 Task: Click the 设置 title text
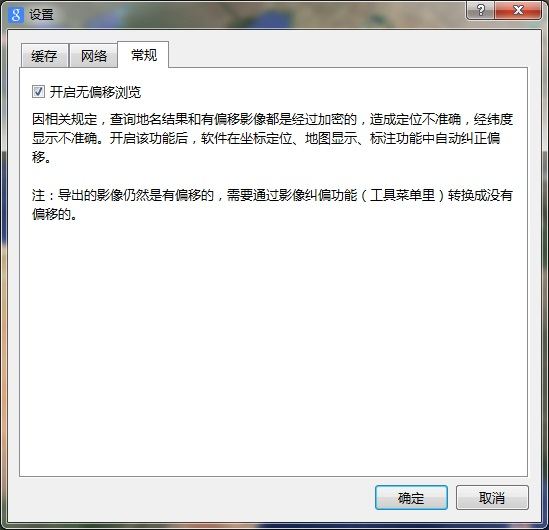pos(41,15)
